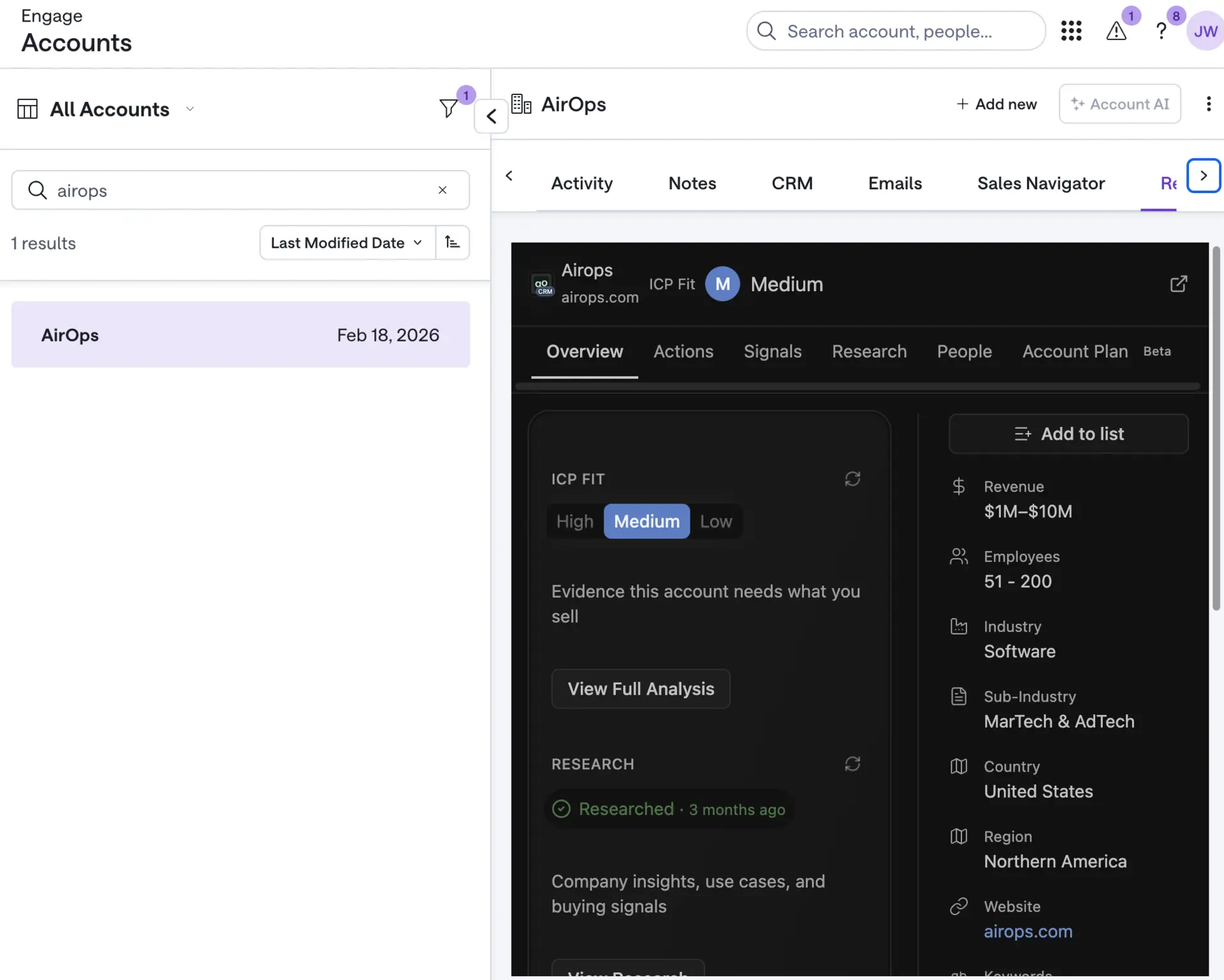Click the All Accounts table view icon

point(27,109)
